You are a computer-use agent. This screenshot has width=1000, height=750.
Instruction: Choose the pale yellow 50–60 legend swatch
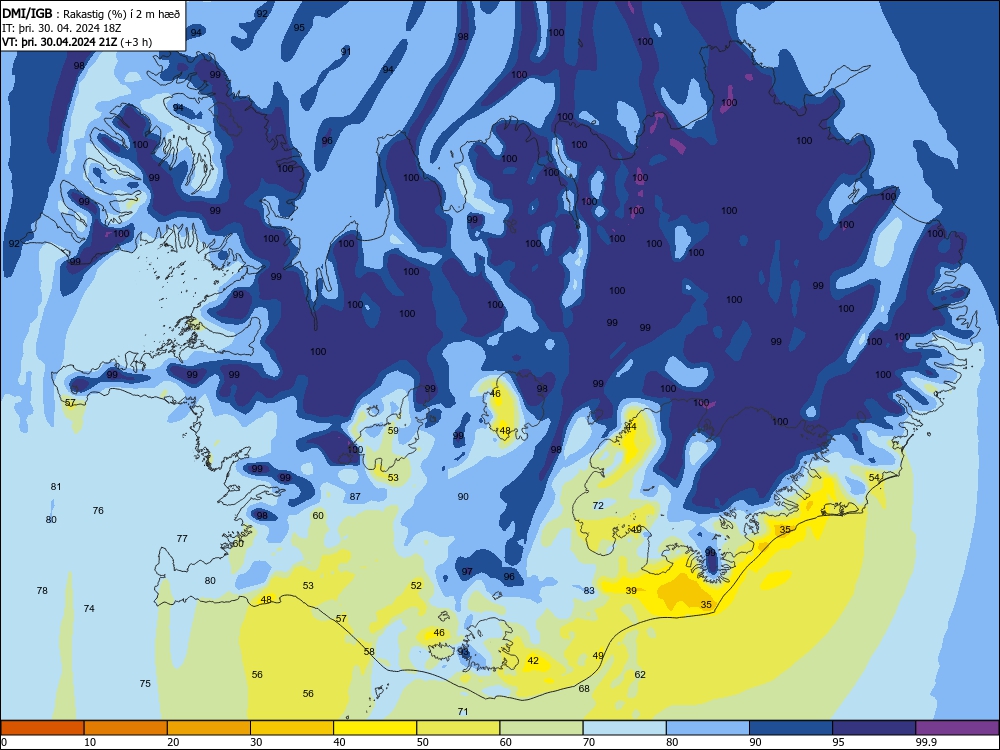pyautogui.click(x=459, y=728)
